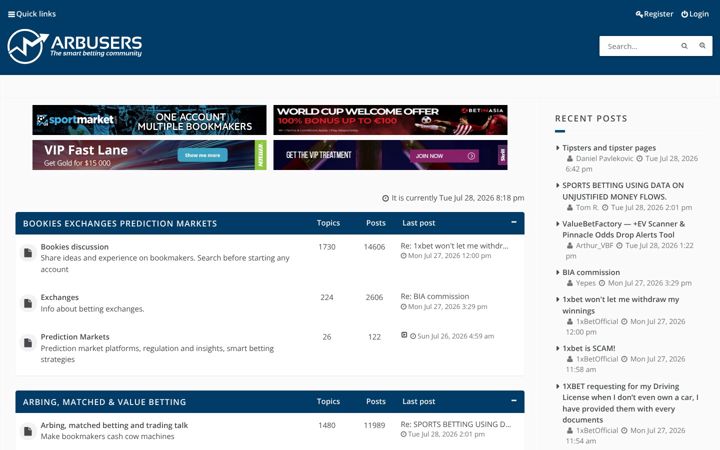This screenshot has width=720, height=450.
Task: Open recent post Sports Betting Using Data
Action: coord(623,191)
